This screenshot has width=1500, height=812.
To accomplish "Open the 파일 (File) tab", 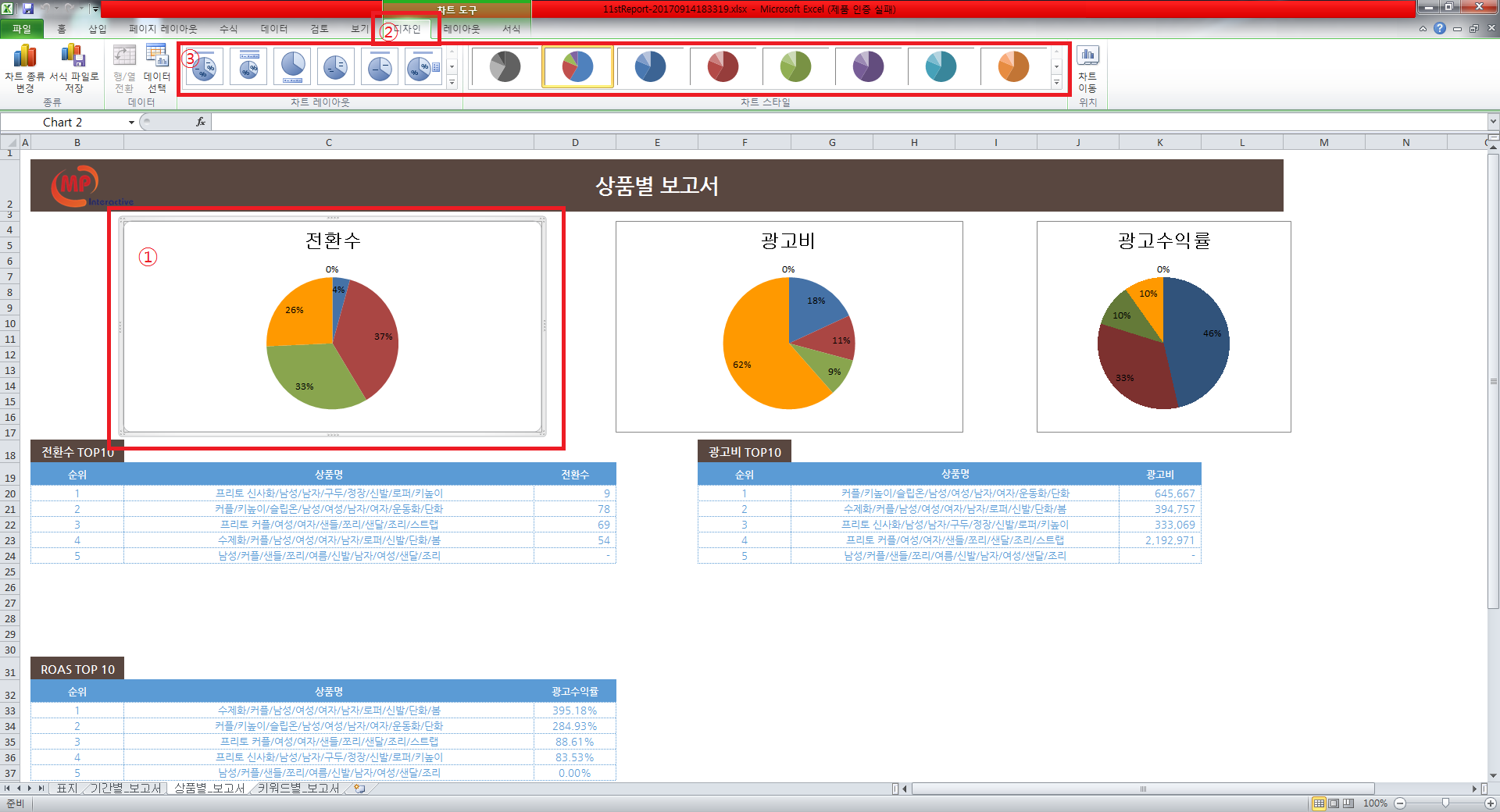I will 22,29.
